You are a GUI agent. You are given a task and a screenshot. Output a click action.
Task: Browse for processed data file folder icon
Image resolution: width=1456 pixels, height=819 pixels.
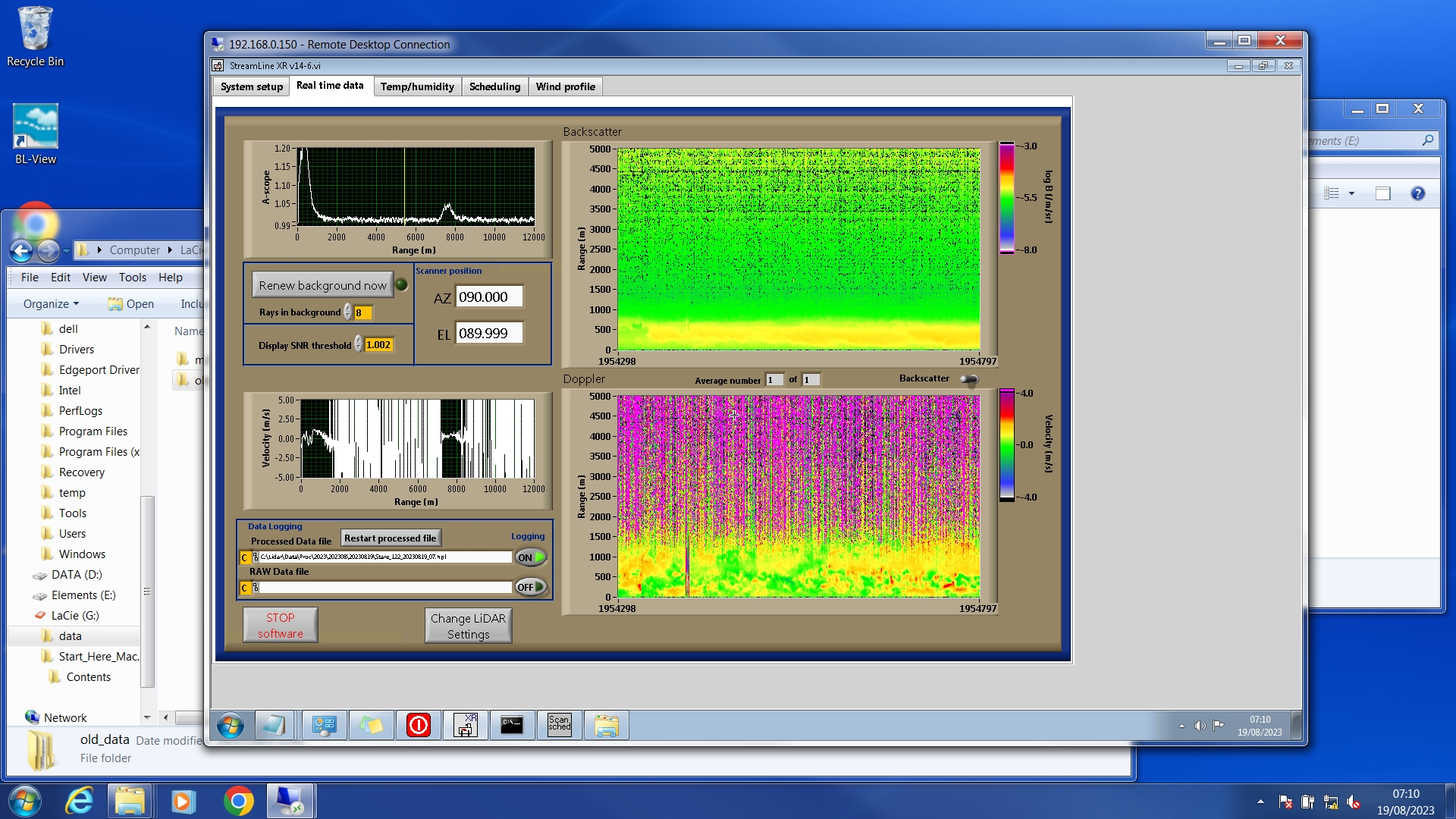pyautogui.click(x=255, y=557)
